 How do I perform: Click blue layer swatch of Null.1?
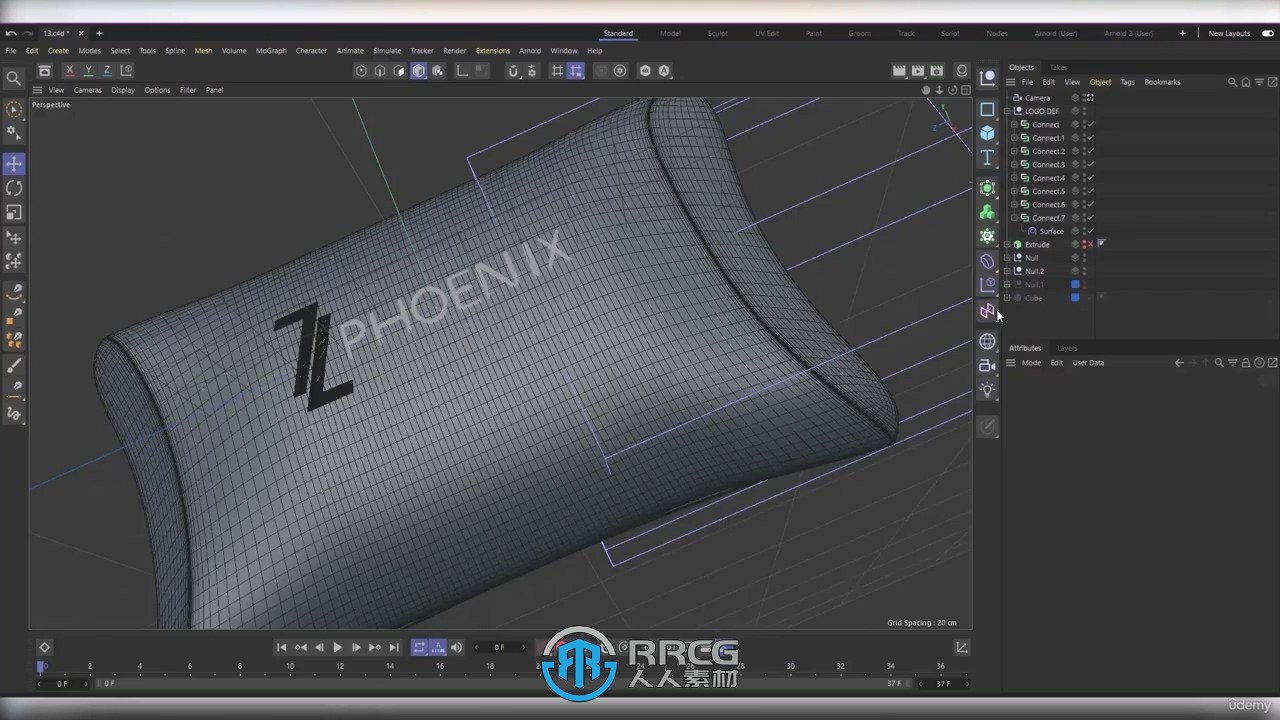pos(1075,284)
